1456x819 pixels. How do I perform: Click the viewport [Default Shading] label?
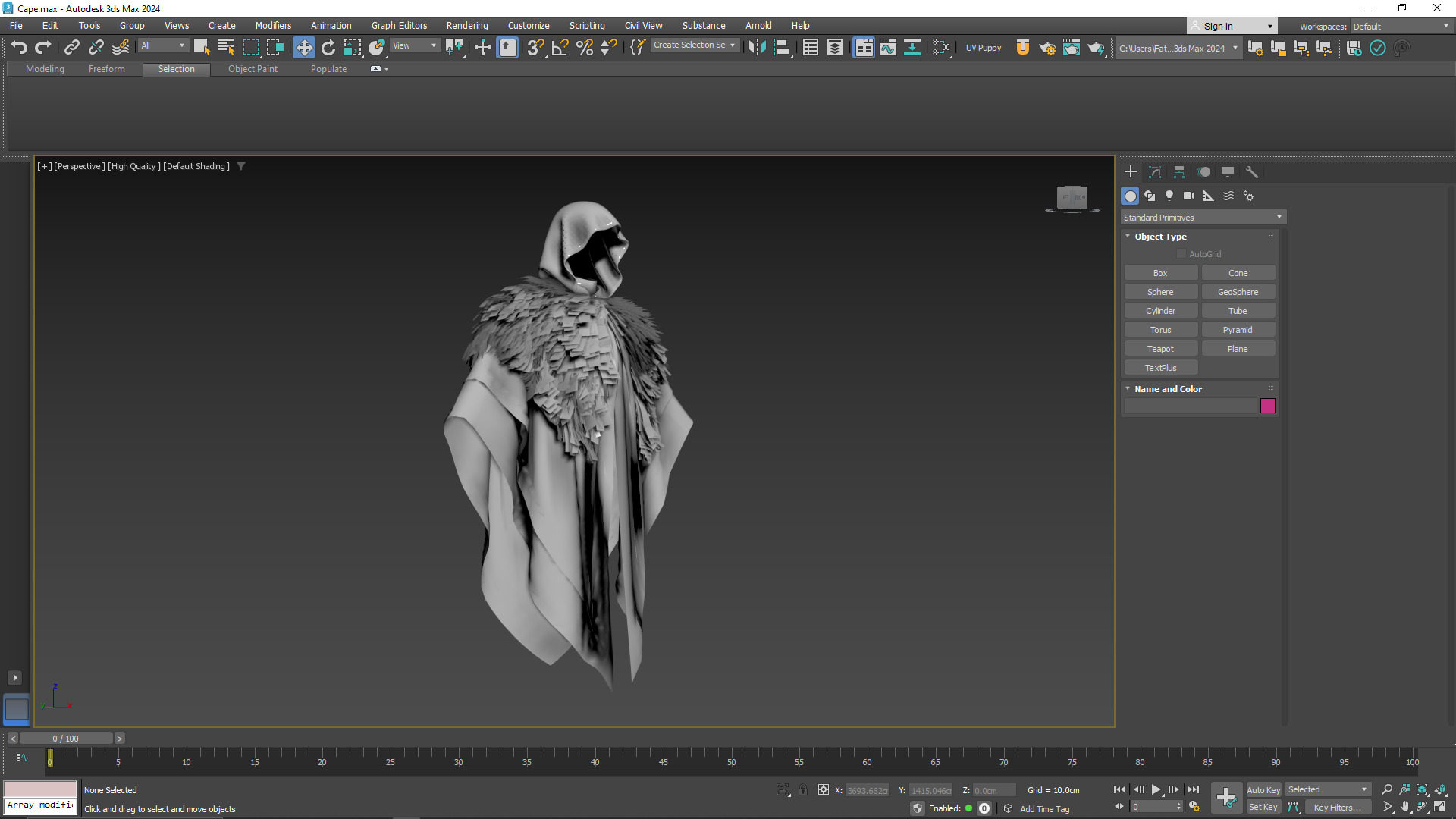coord(196,167)
